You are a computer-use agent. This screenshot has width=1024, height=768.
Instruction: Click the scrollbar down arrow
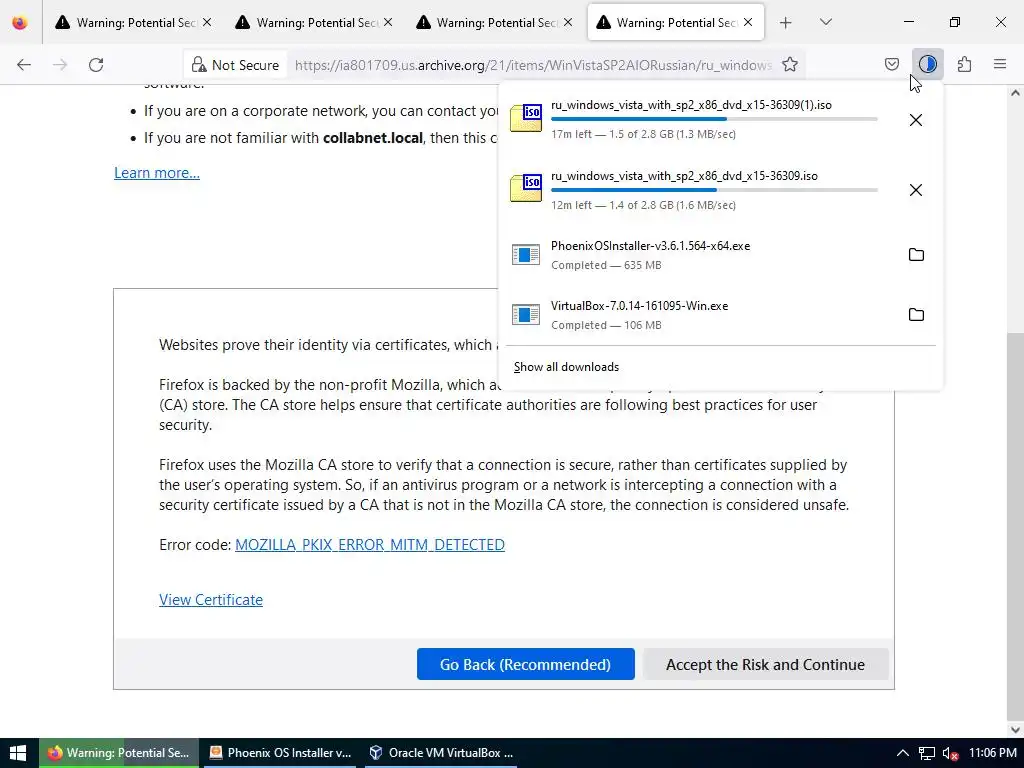(x=1015, y=730)
